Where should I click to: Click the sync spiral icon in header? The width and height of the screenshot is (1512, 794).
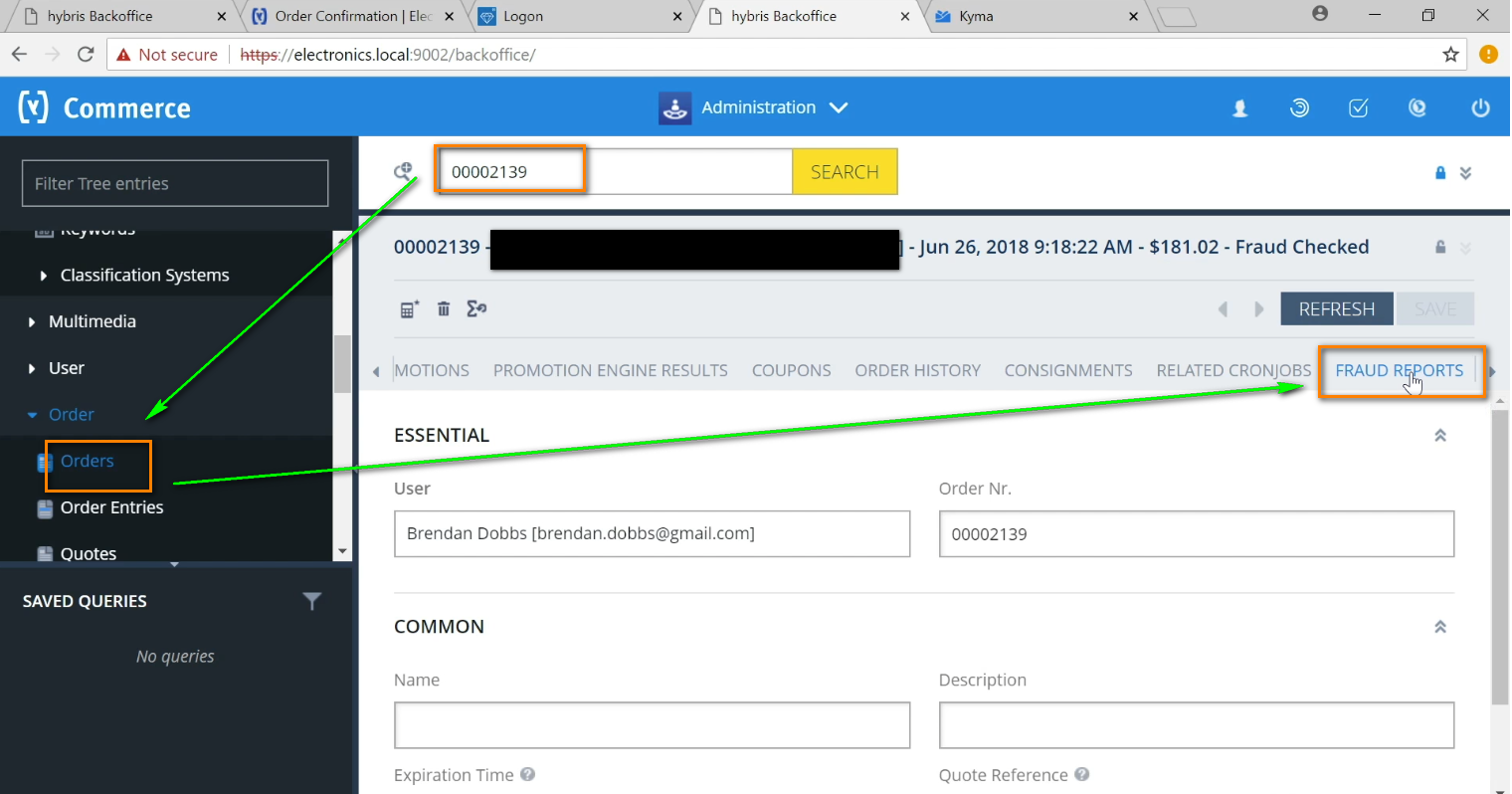click(1299, 108)
